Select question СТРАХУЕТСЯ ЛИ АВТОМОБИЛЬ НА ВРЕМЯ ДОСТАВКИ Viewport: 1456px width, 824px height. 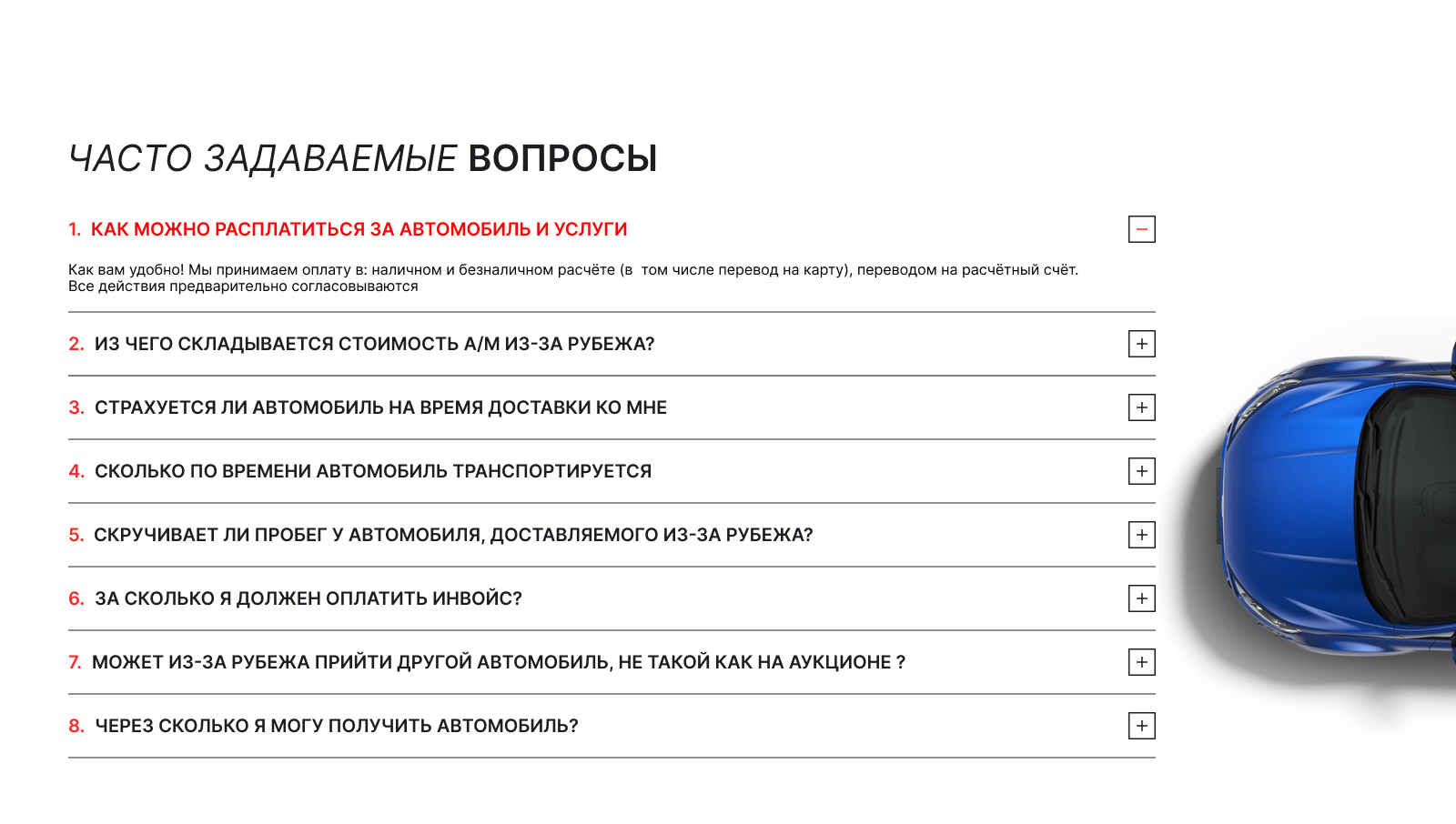380,407
